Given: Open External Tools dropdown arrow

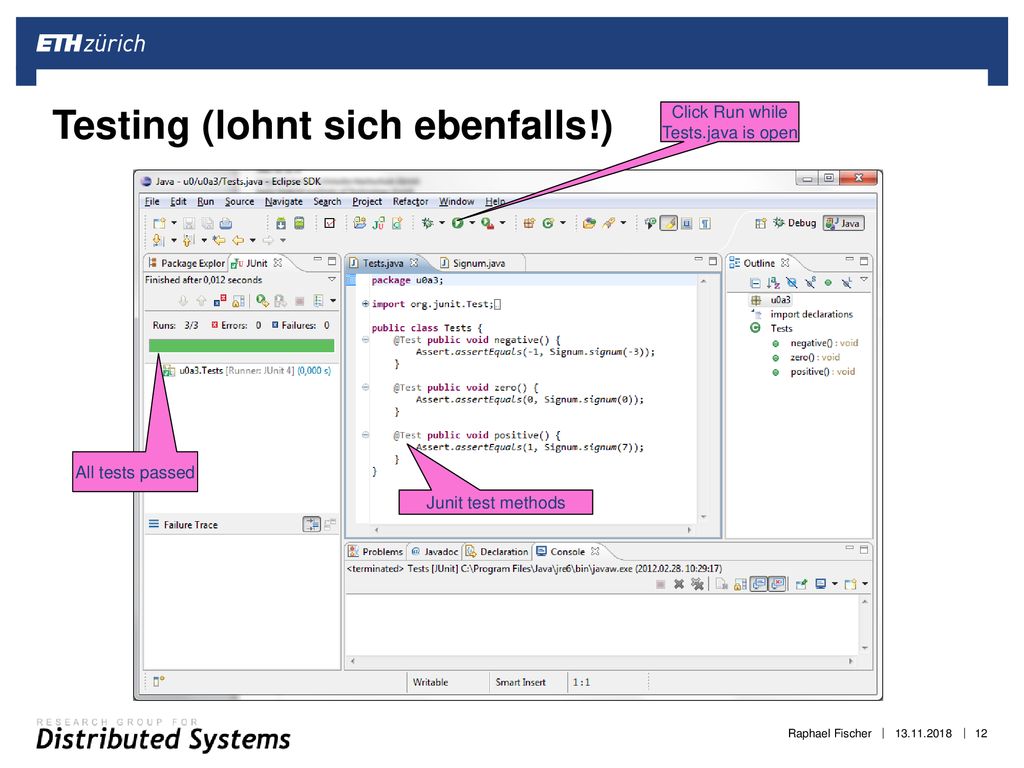Looking at the screenshot, I should tap(502, 223).
